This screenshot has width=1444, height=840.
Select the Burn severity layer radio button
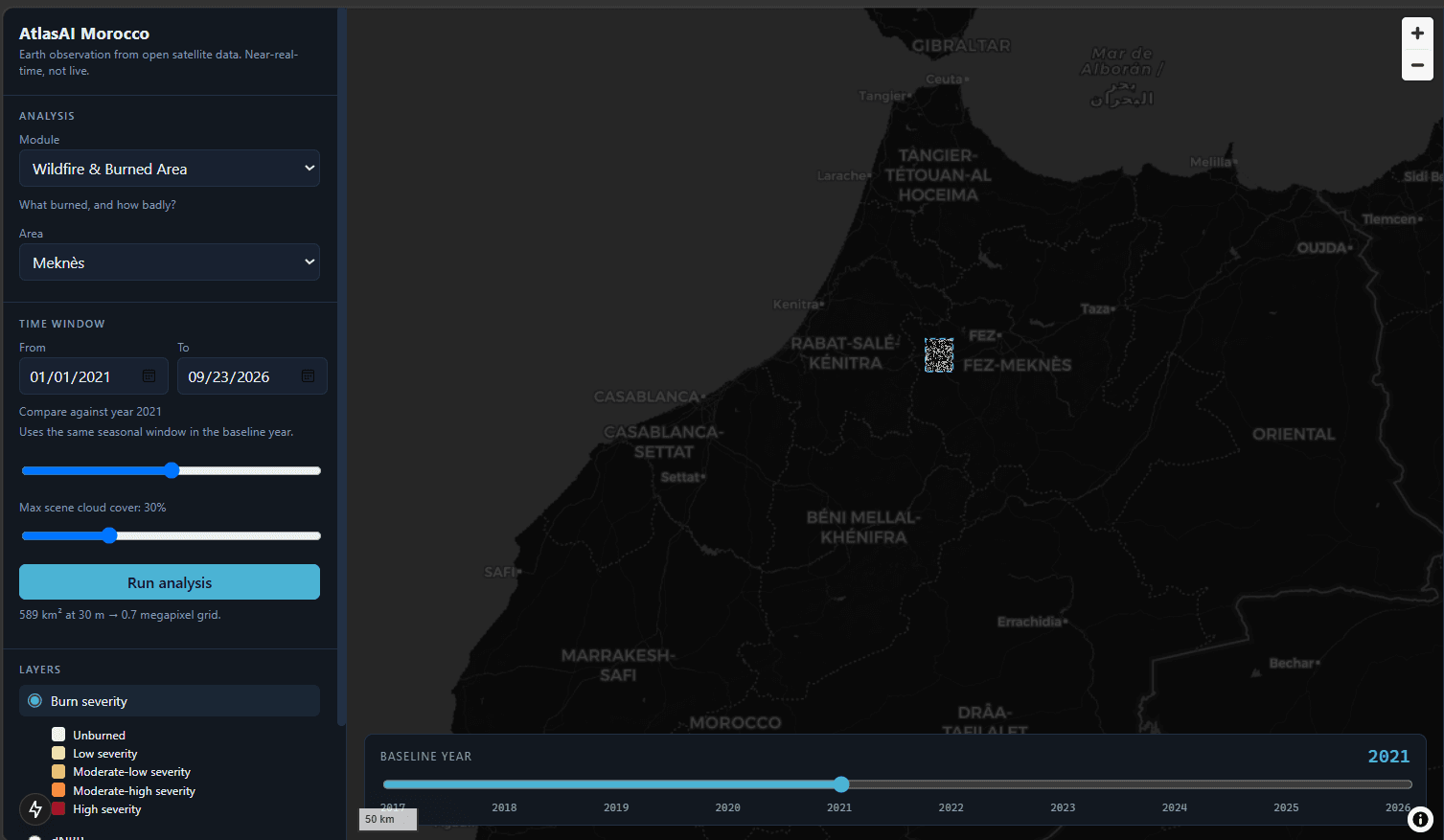click(x=35, y=701)
